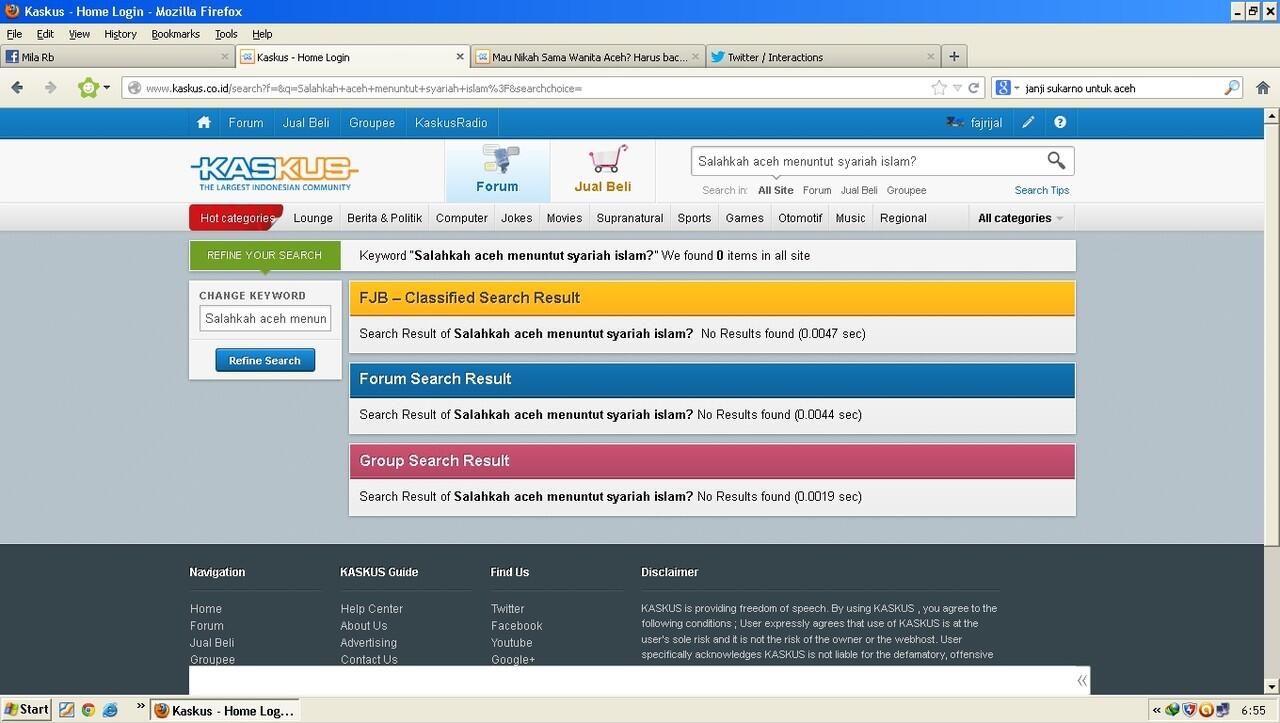Open the View menu
1280x723 pixels.
point(79,34)
